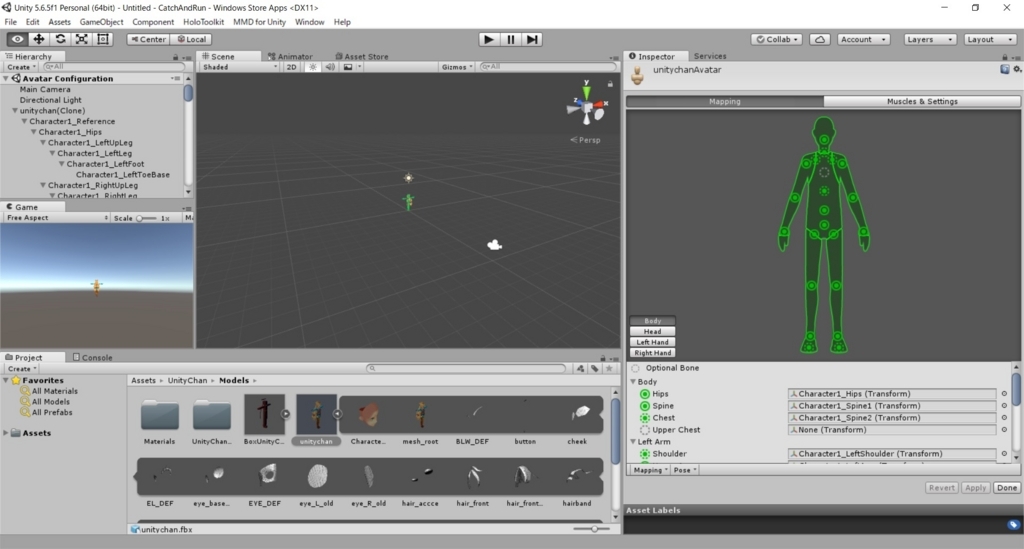Open Account dropdown
The height and width of the screenshot is (549, 1024).
pos(863,39)
